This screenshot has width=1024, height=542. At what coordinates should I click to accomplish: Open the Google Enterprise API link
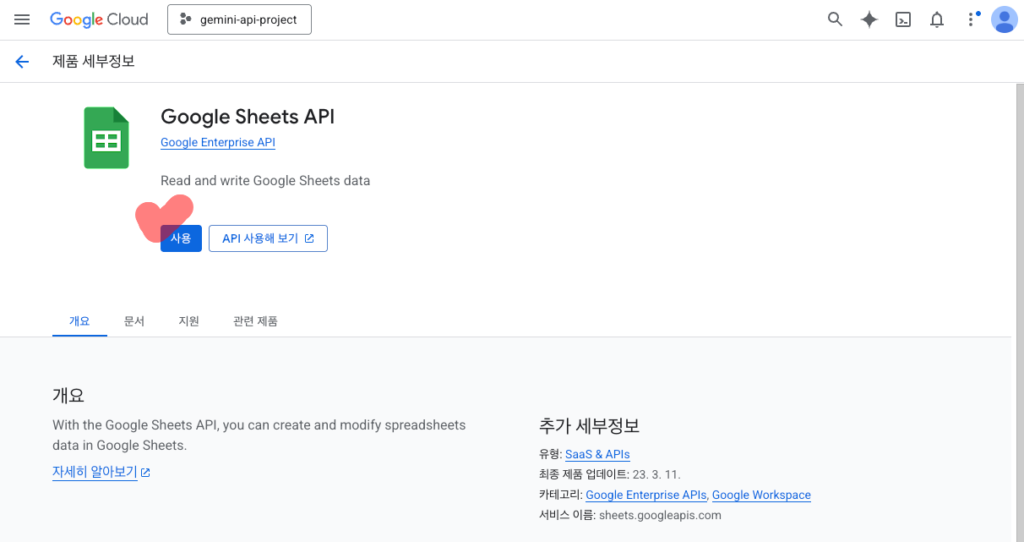click(x=218, y=143)
